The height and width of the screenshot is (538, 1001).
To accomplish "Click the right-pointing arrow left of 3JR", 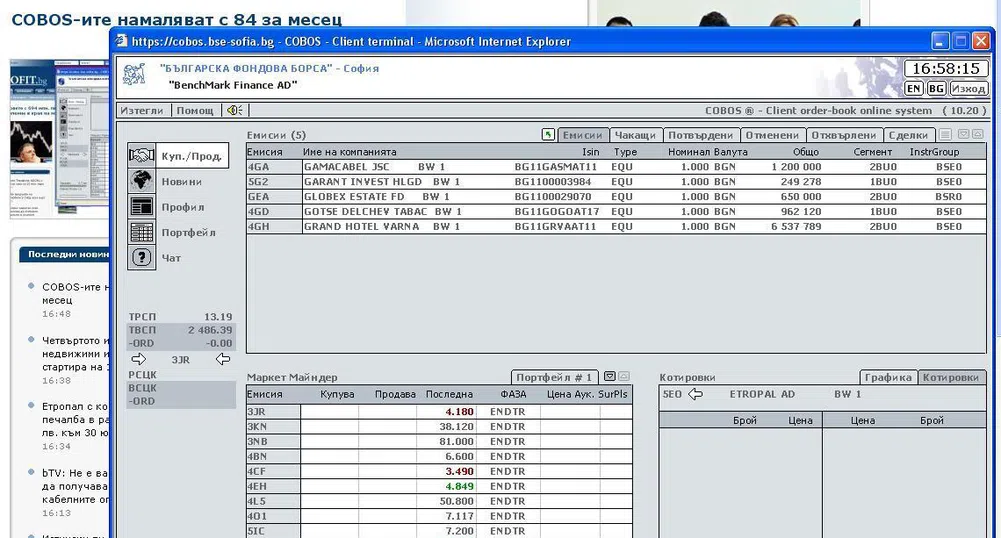I will click(x=139, y=359).
